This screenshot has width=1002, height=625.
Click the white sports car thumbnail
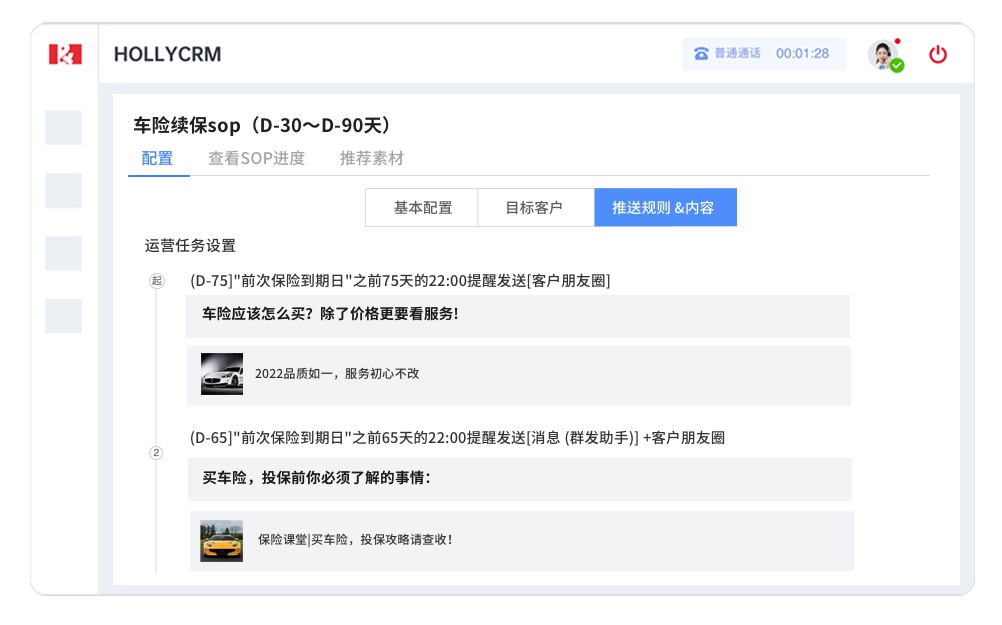(x=221, y=374)
